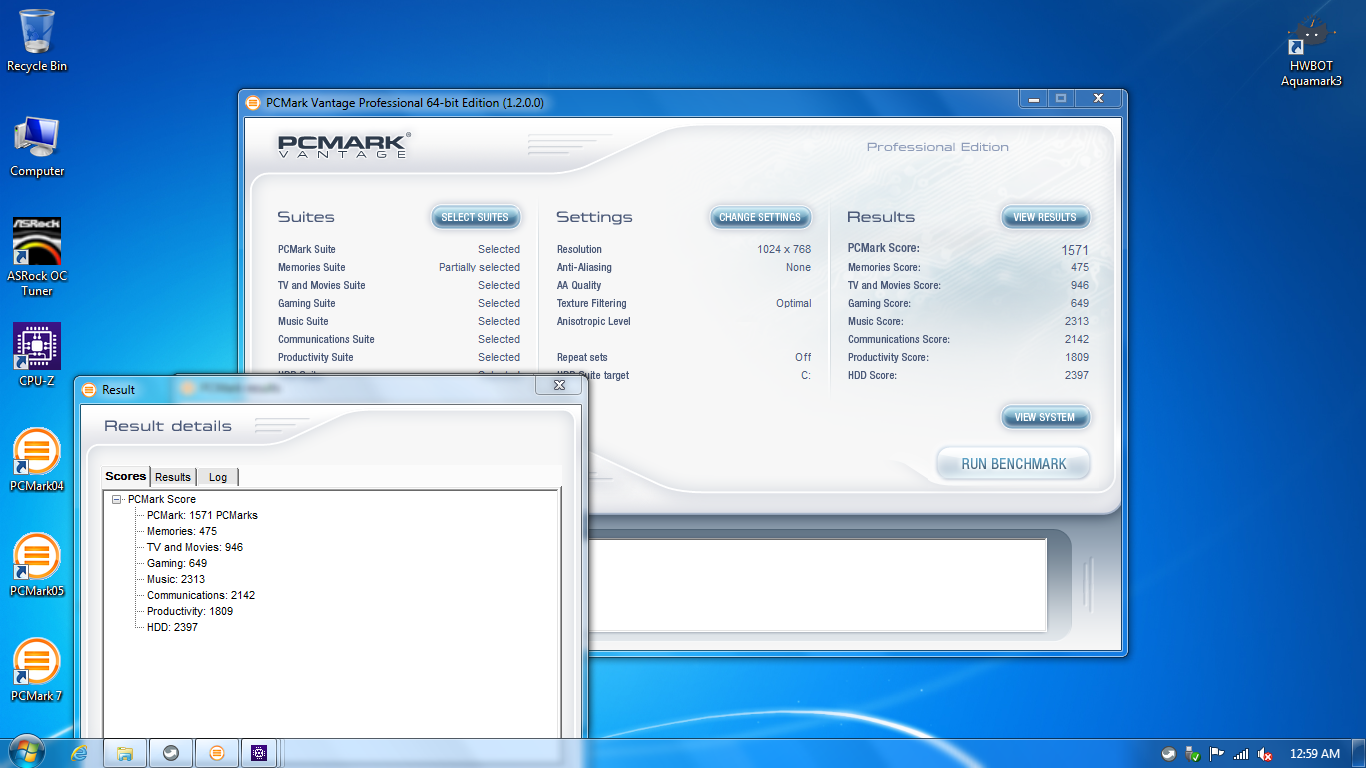Select the Memories: 475 tree row

click(x=182, y=531)
